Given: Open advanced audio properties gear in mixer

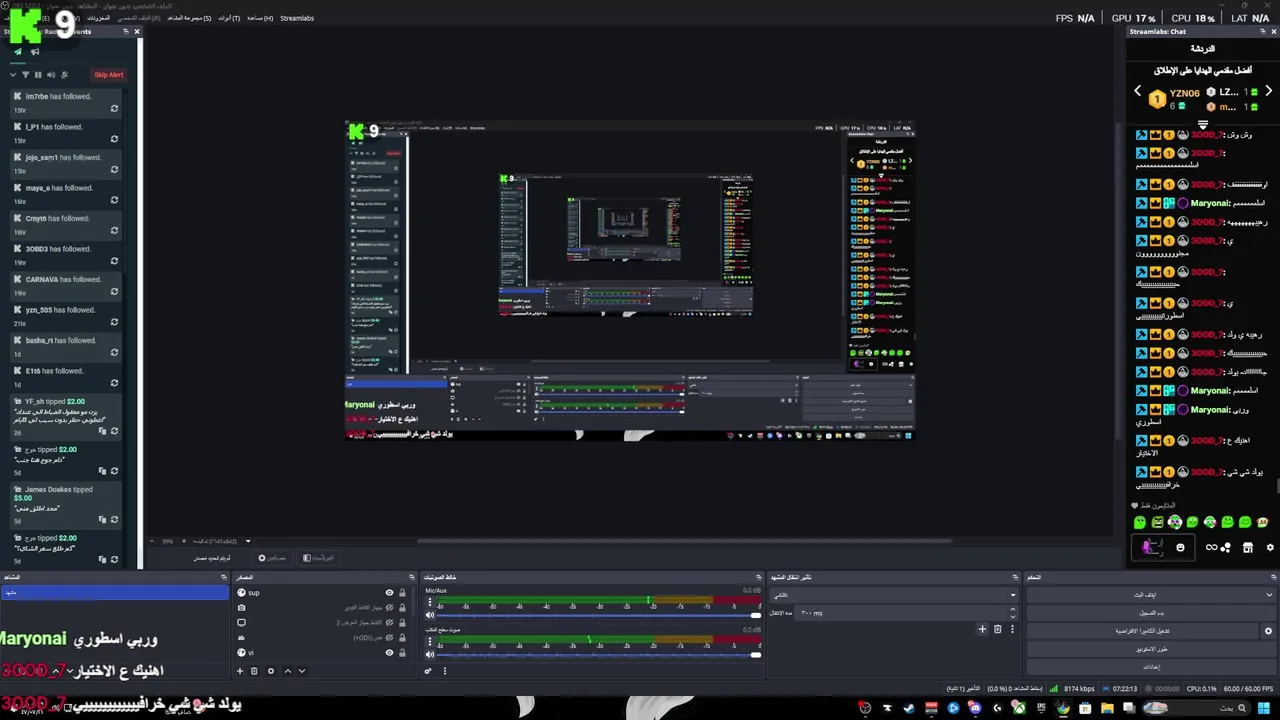Looking at the screenshot, I should tap(430, 671).
